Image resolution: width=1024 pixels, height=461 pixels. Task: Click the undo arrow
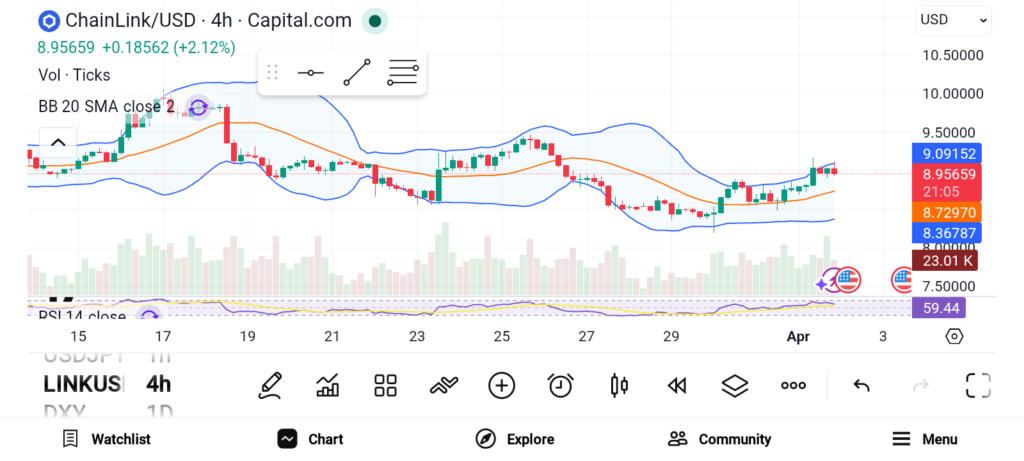coord(861,385)
